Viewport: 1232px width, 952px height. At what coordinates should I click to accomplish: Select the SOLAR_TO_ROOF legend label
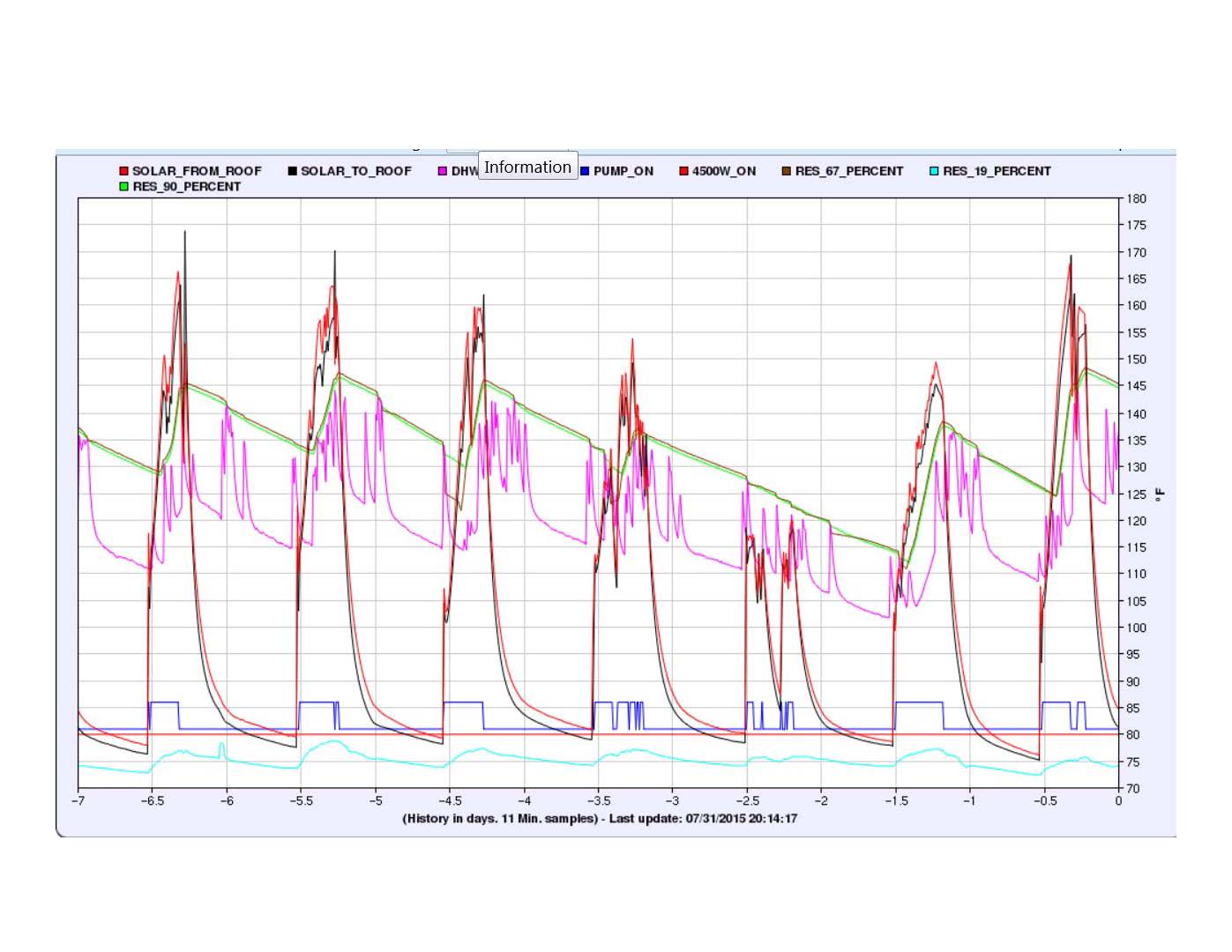(356, 171)
